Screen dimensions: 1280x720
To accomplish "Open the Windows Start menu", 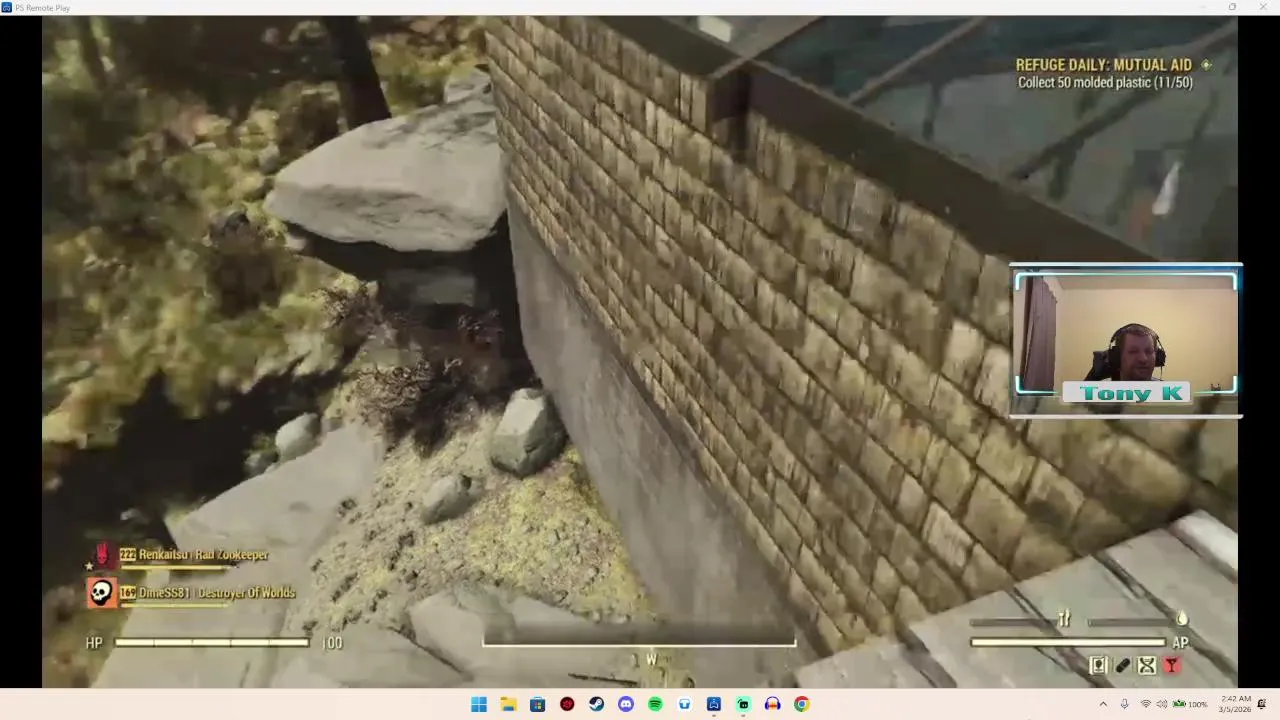I will [x=479, y=704].
